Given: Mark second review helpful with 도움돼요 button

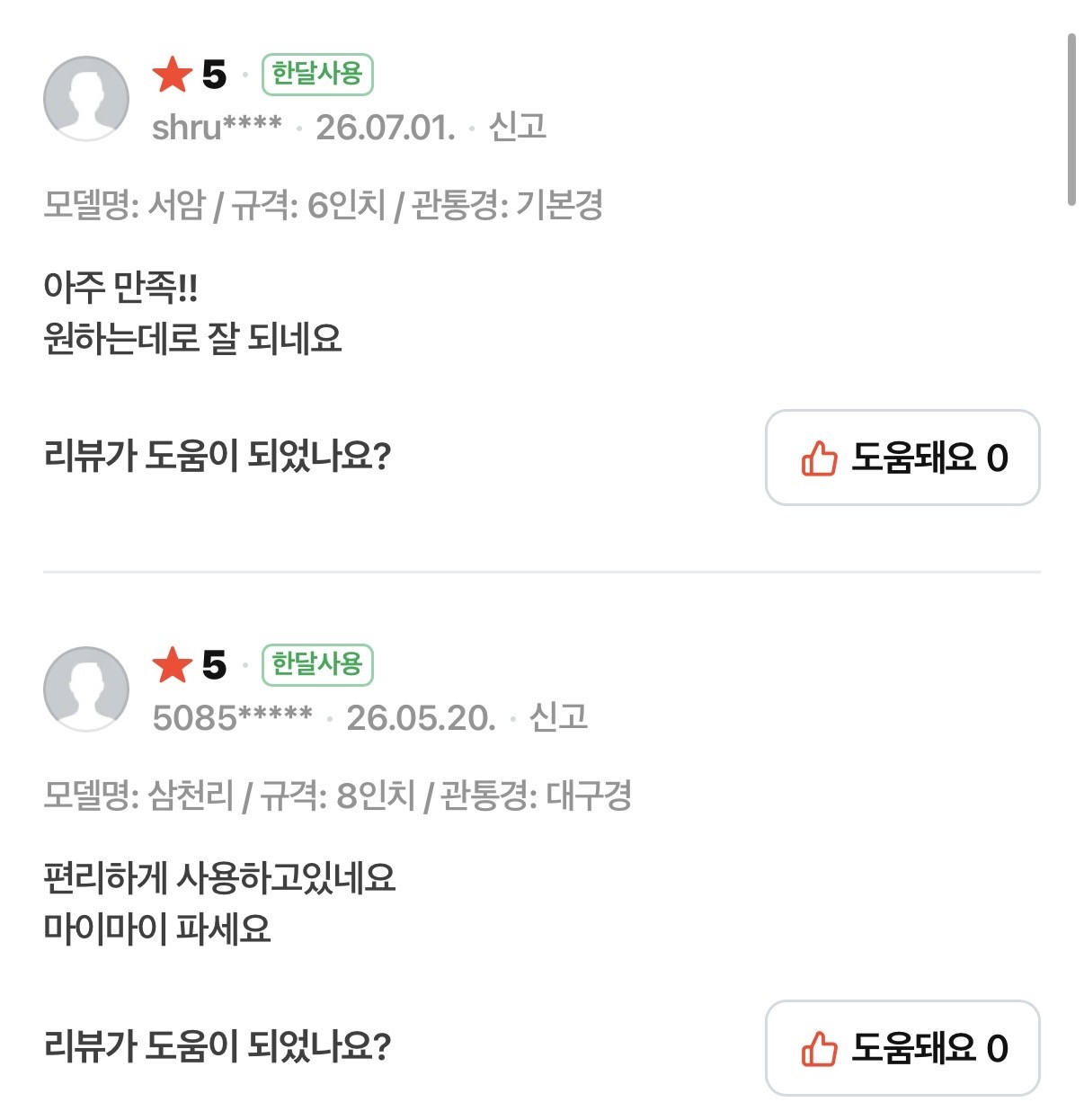Looking at the screenshot, I should click(902, 1048).
